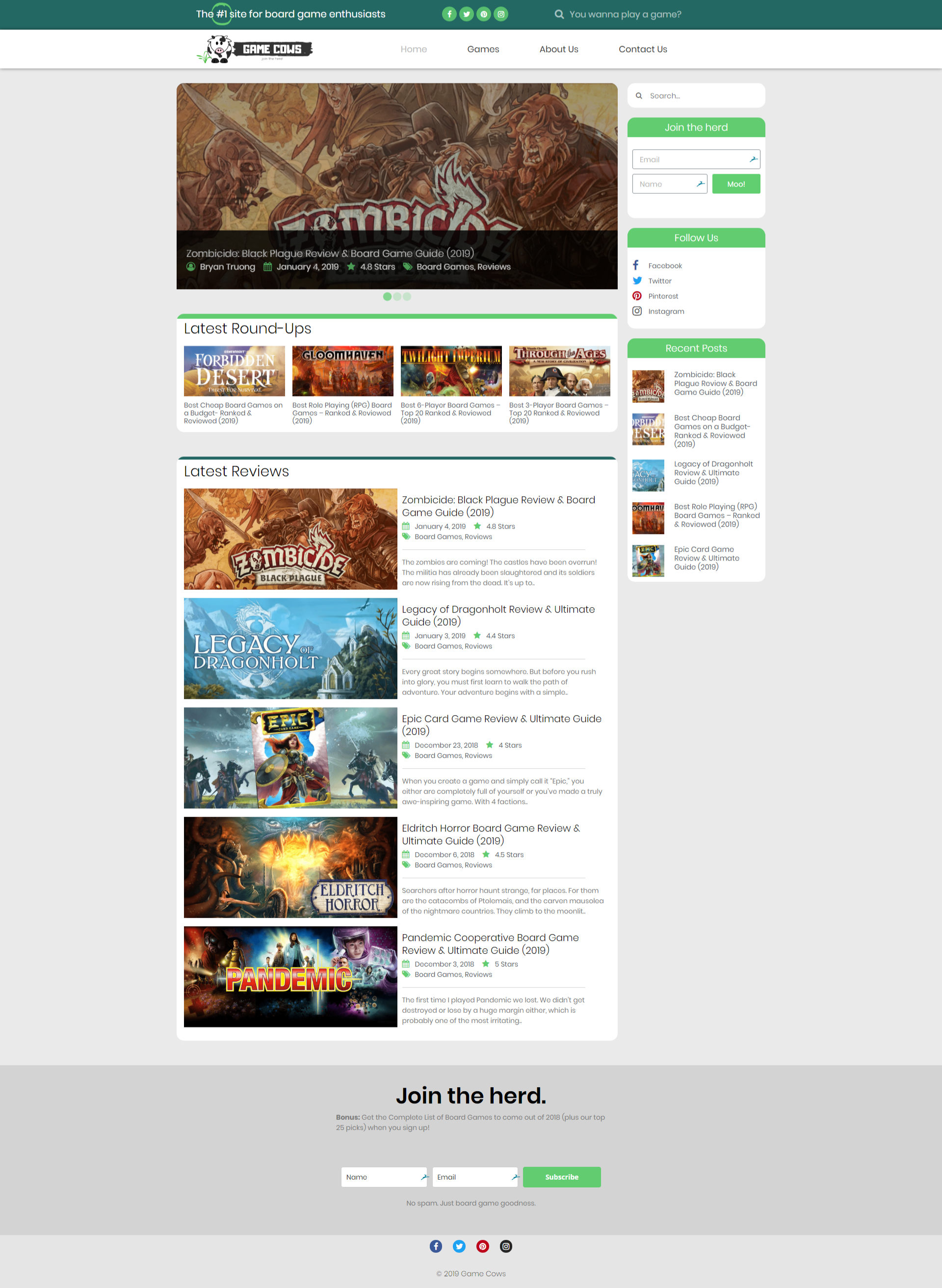Open the footer Instagram icon
Screen dimensions: 942x1288
click(x=506, y=1246)
